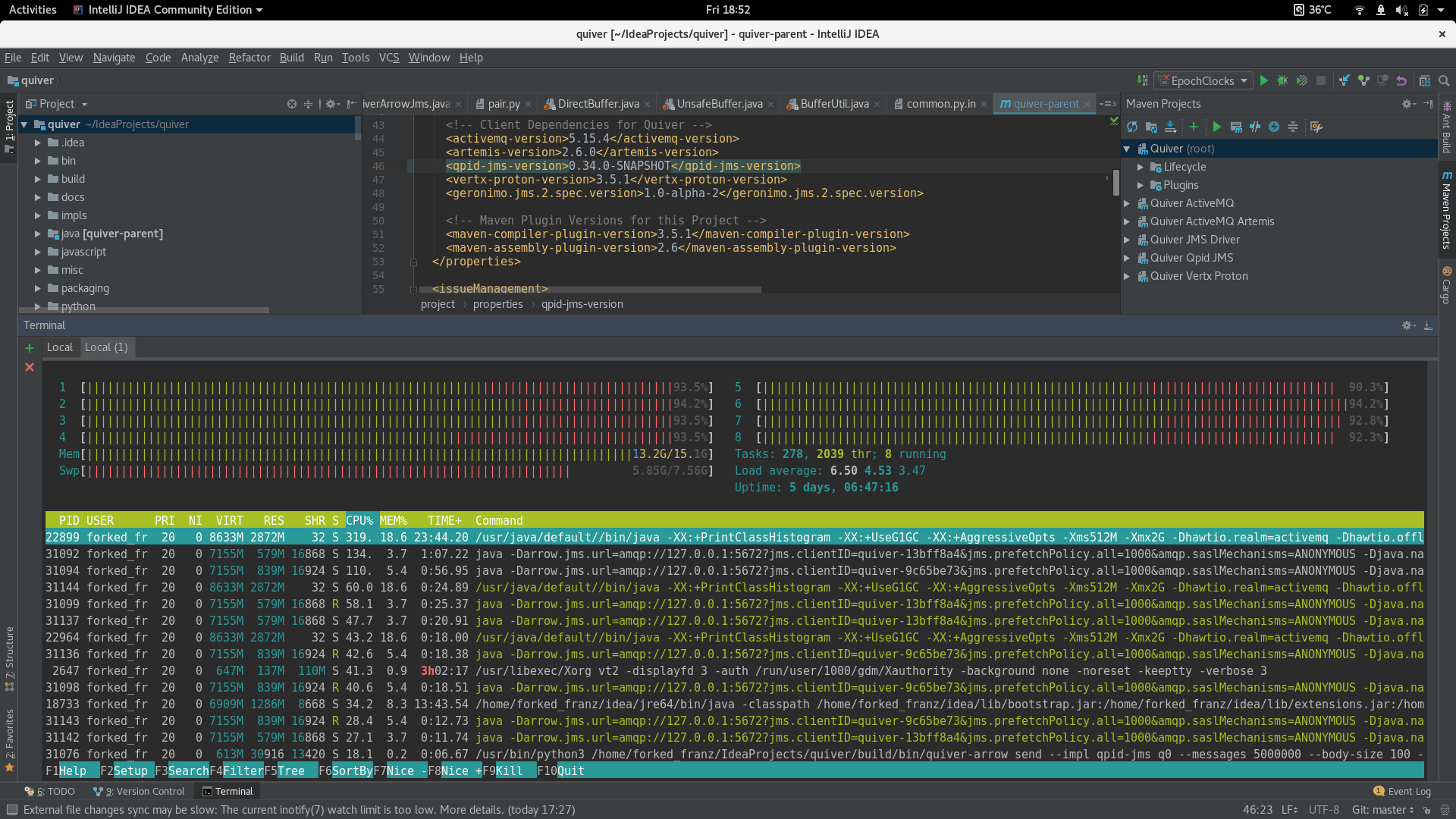This screenshot has height=819, width=1456.
Task: Click the IntelliJ IDEA Community Edition app menu
Action: click(168, 10)
